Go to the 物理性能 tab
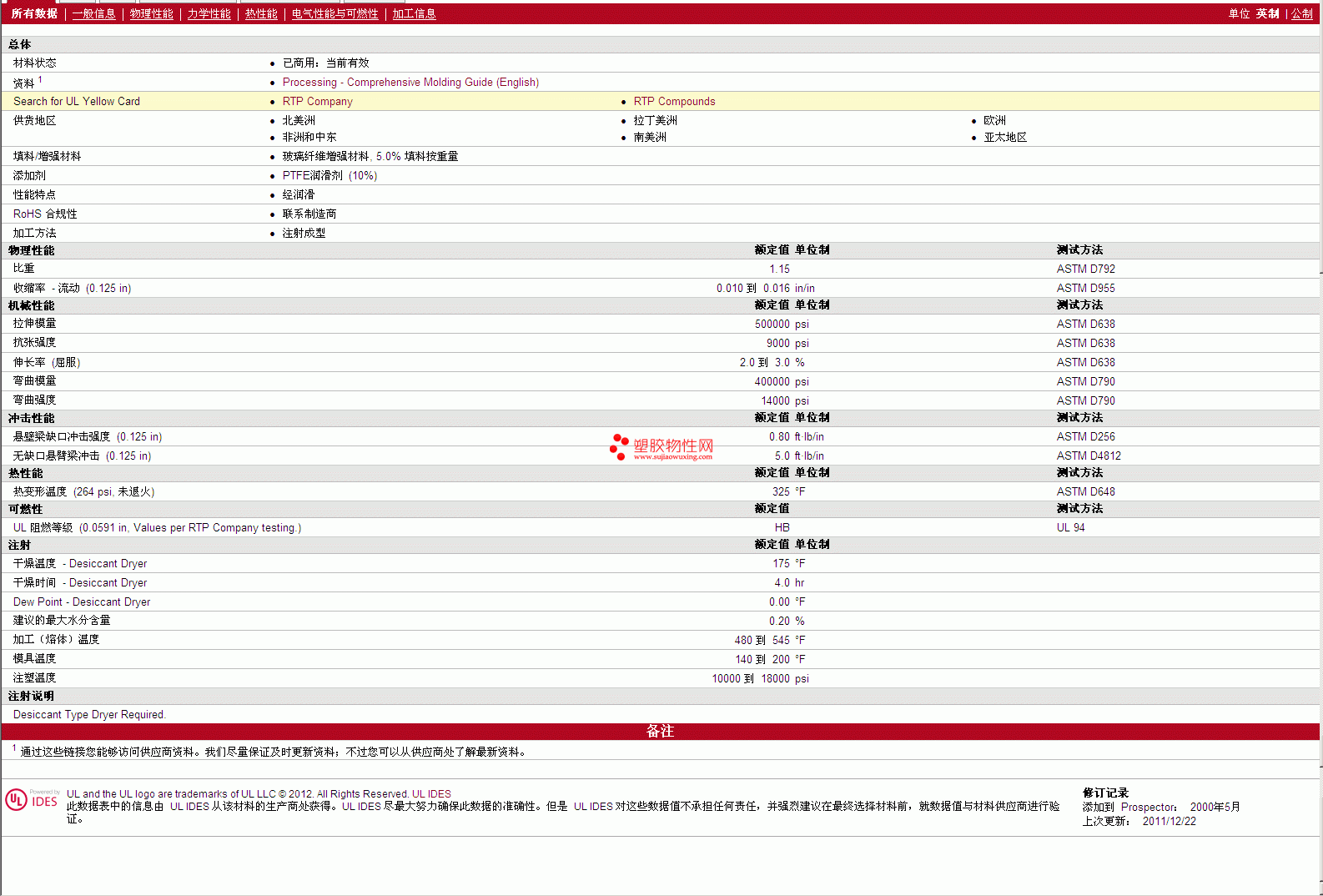 click(151, 14)
